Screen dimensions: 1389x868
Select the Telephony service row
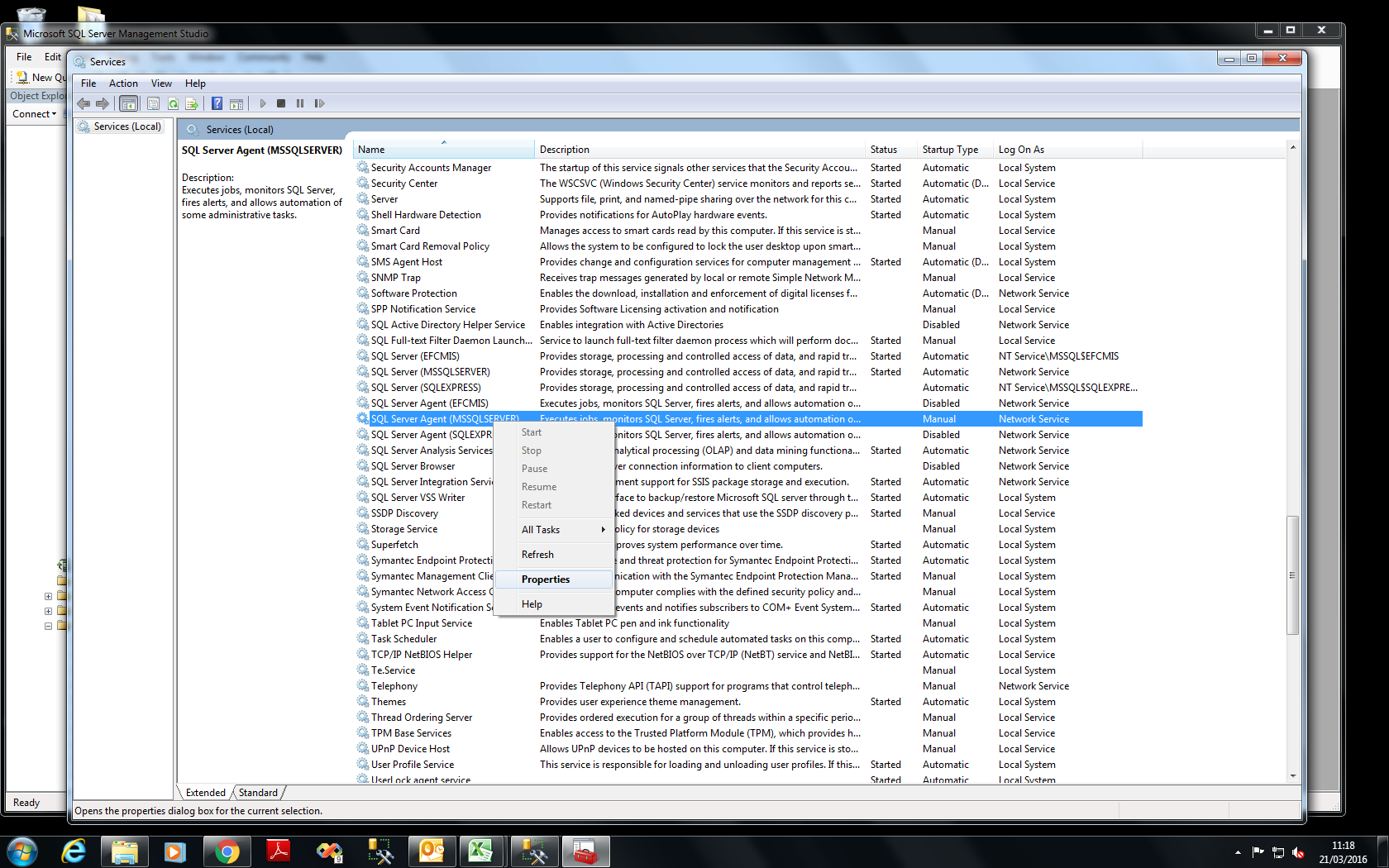748,686
